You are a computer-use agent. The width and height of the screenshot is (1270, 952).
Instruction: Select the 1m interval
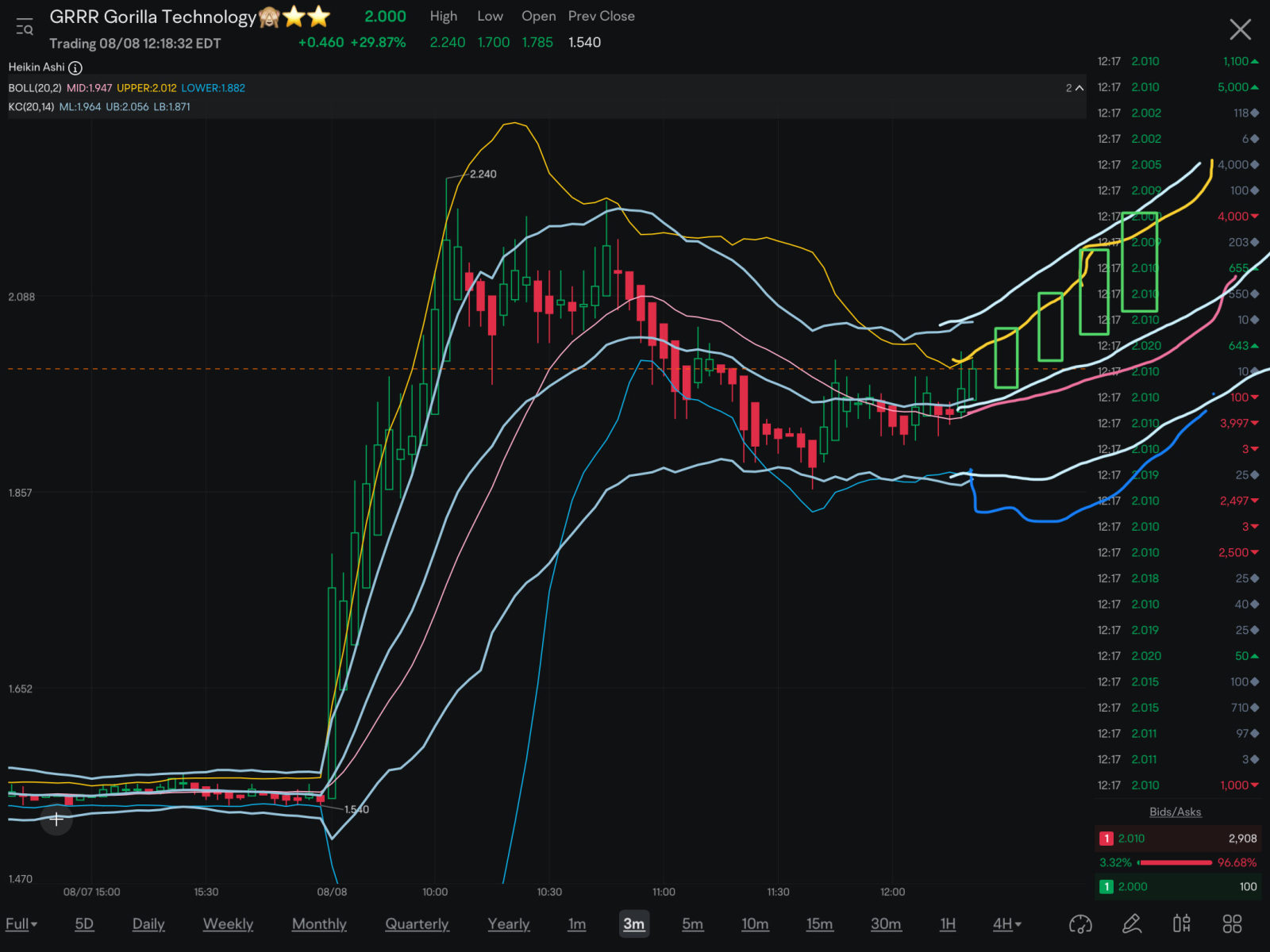click(577, 923)
